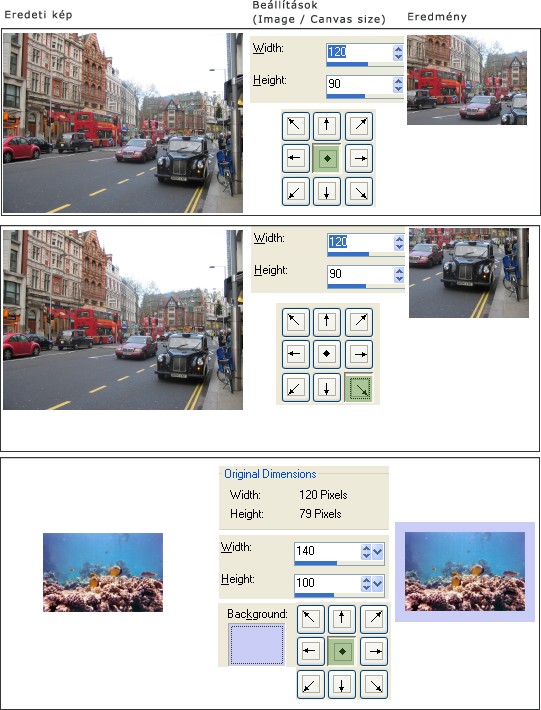
Task: Open dropdown arrow beside Height 100
Action: [378, 584]
